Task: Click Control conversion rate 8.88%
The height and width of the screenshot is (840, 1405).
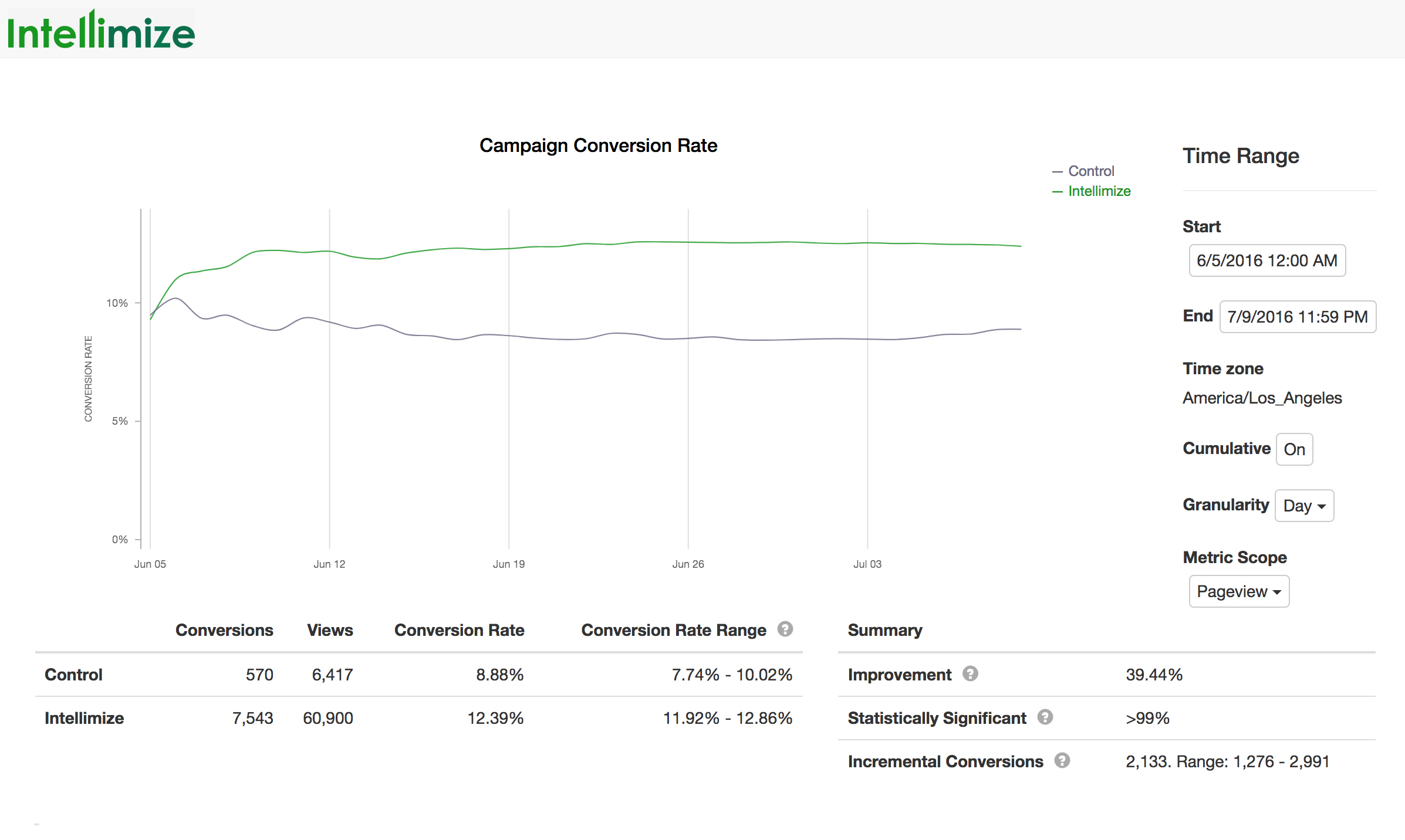Action: [499, 675]
